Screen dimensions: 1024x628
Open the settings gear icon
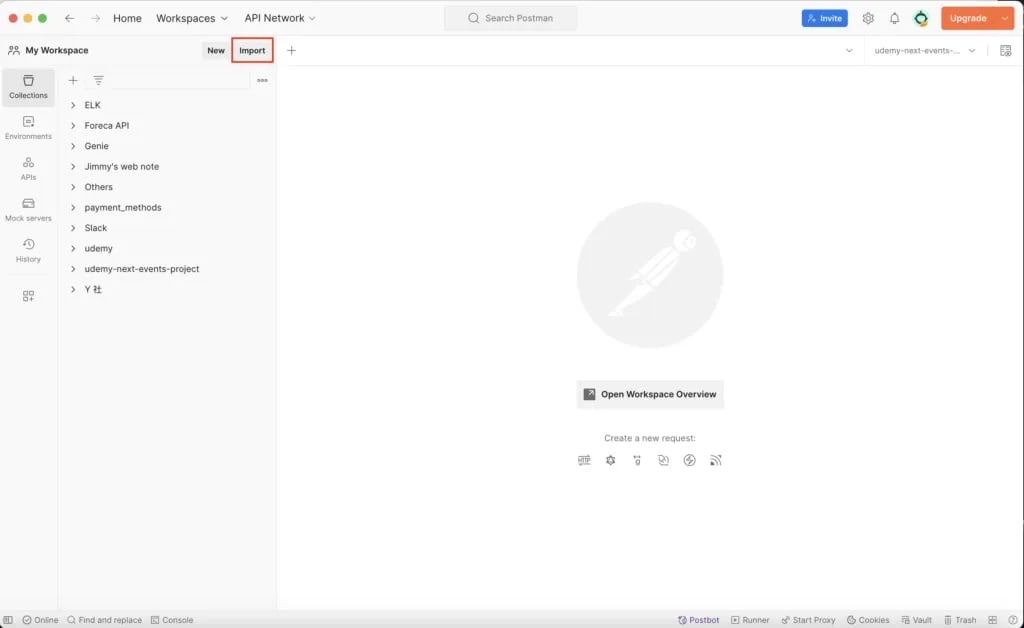868,18
